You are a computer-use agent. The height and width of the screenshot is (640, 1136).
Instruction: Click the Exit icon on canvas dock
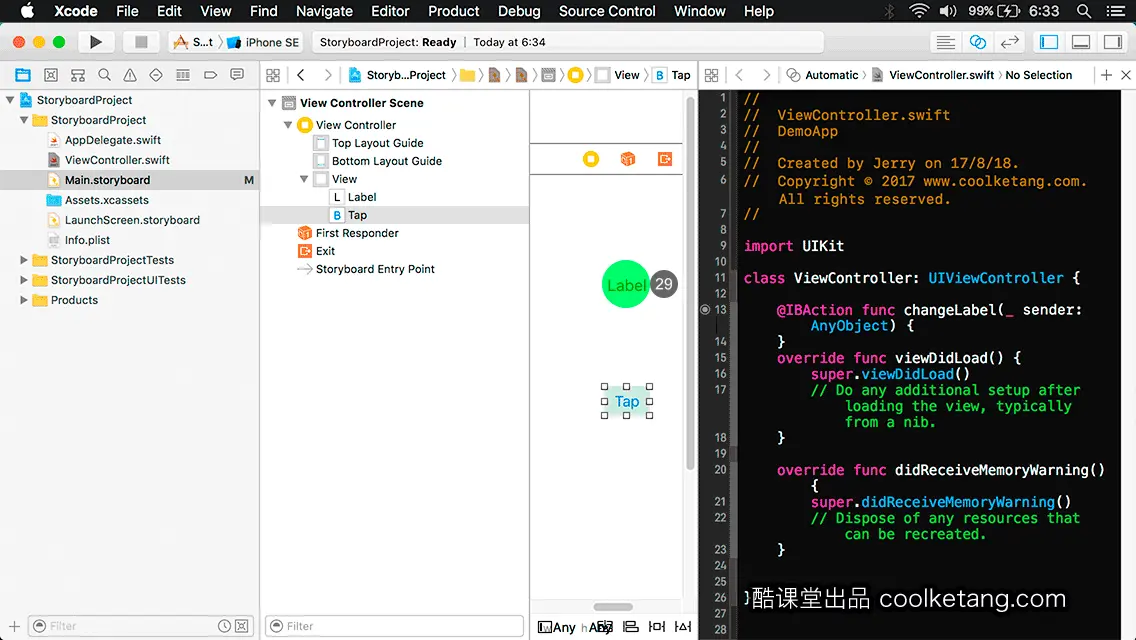664,159
